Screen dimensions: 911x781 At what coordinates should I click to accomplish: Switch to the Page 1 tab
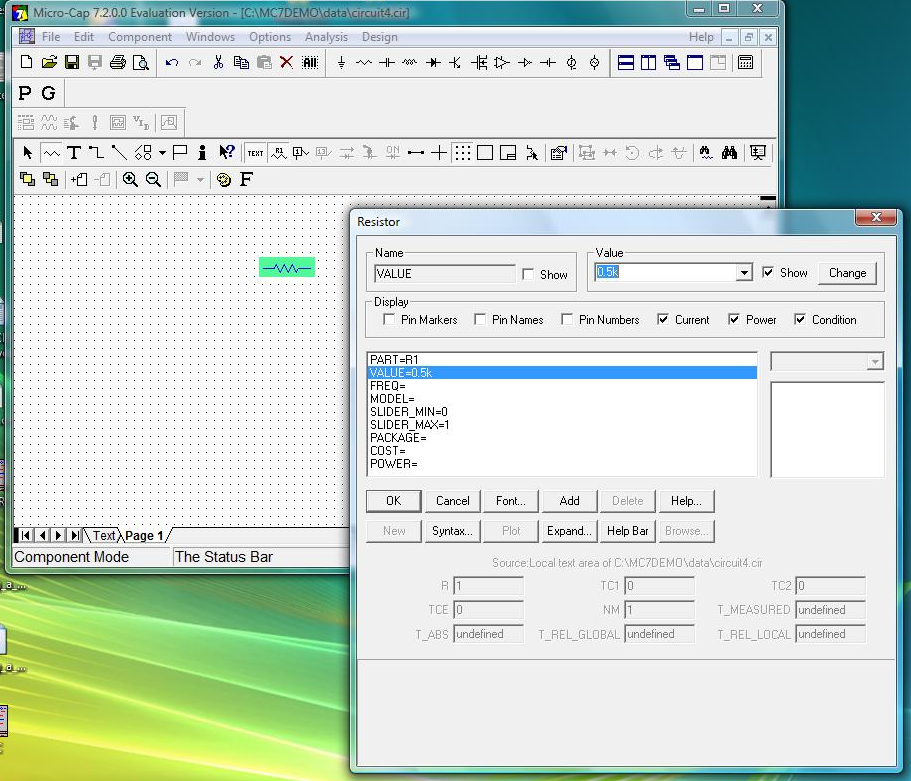coord(144,535)
